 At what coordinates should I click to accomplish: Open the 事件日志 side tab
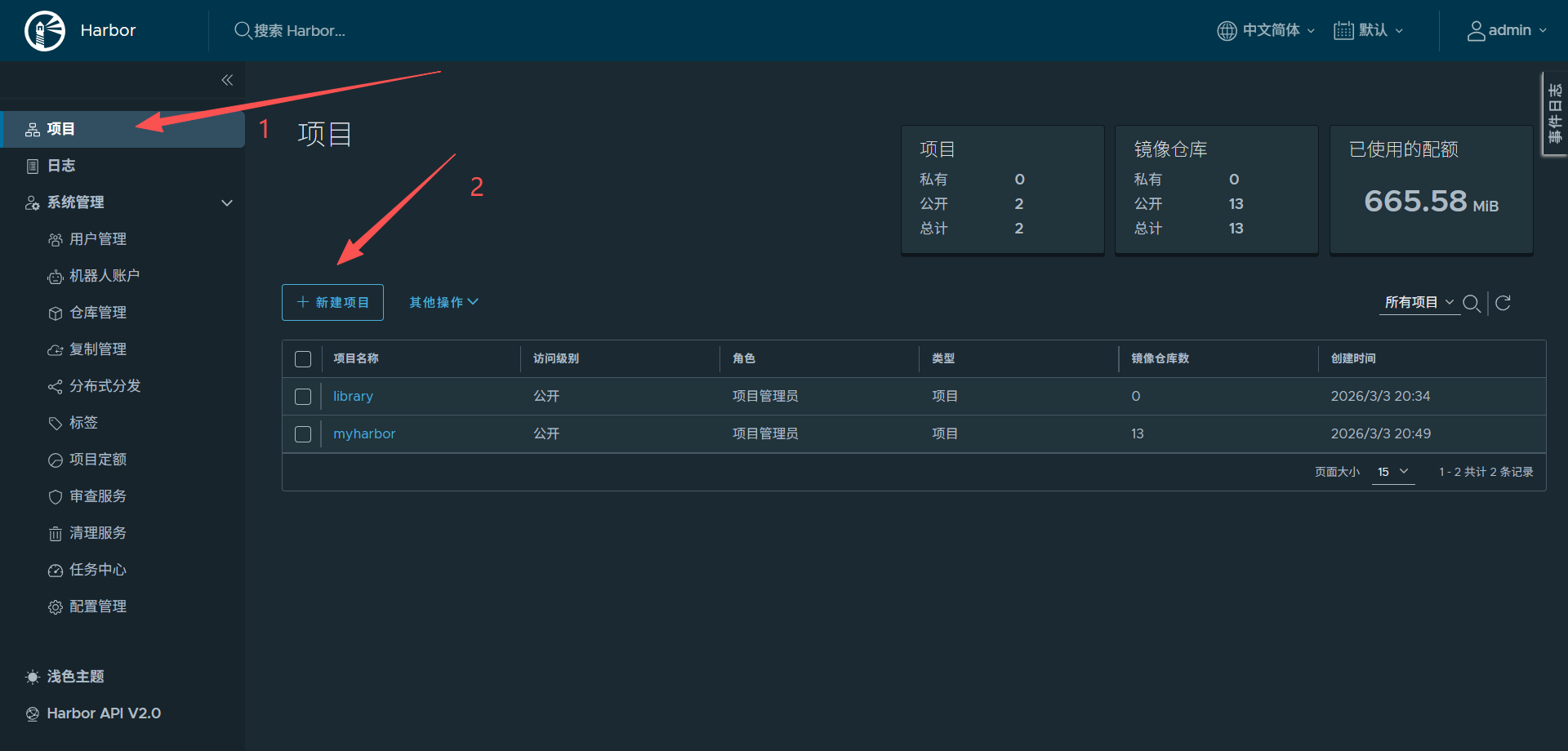point(1555,113)
